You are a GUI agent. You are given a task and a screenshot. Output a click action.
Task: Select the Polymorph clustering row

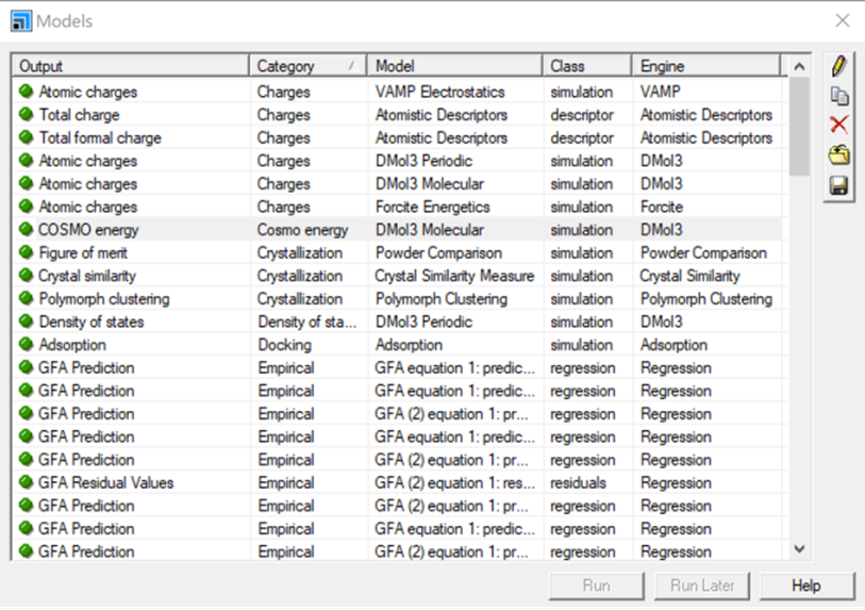[104, 299]
